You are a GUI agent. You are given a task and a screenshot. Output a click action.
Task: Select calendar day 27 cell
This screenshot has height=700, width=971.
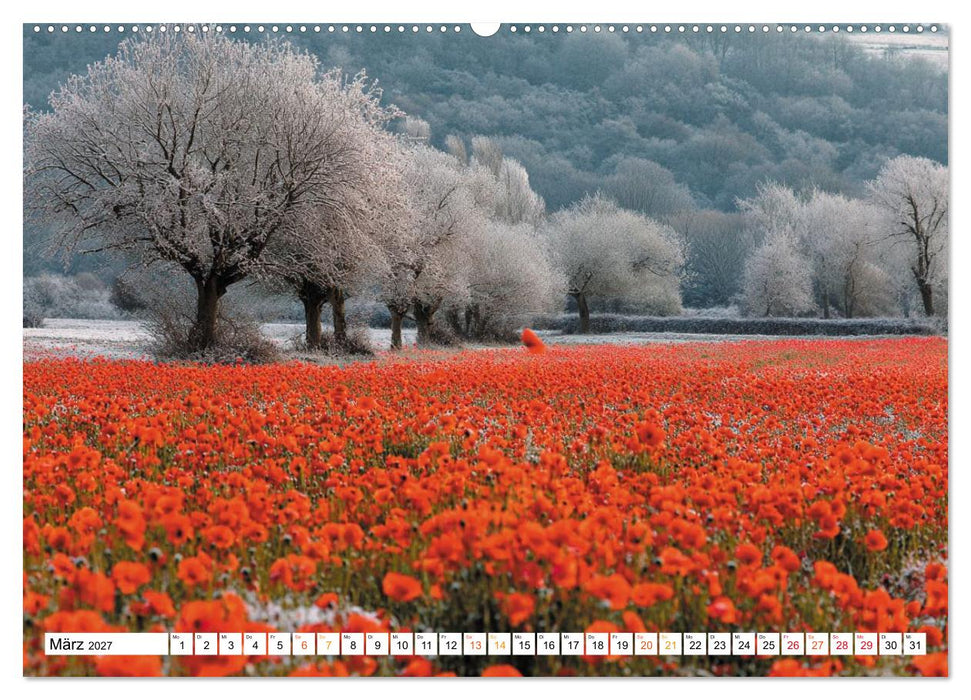click(817, 644)
